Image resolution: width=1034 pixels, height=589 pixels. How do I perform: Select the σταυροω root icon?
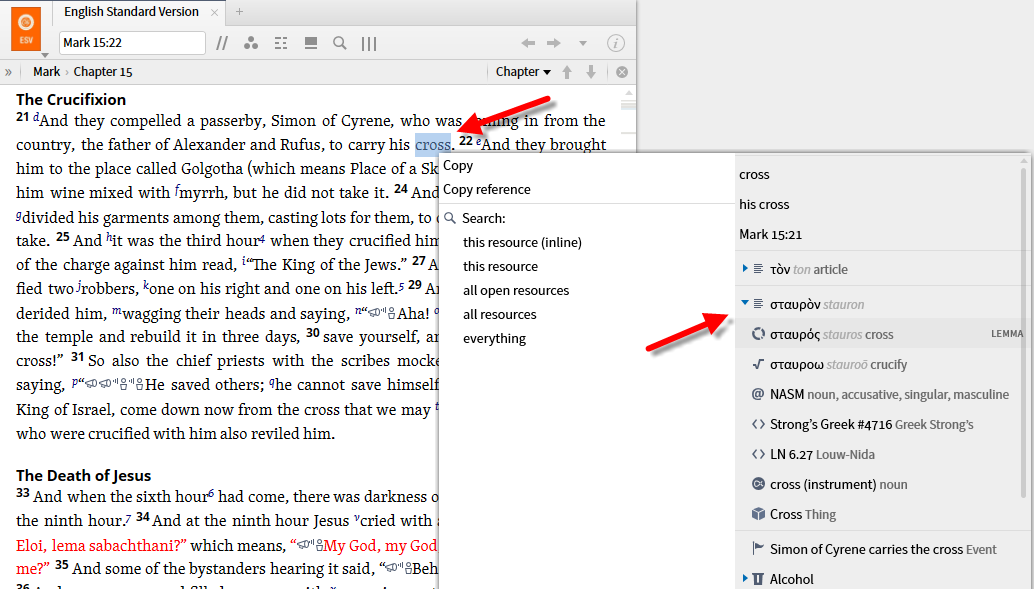point(758,364)
